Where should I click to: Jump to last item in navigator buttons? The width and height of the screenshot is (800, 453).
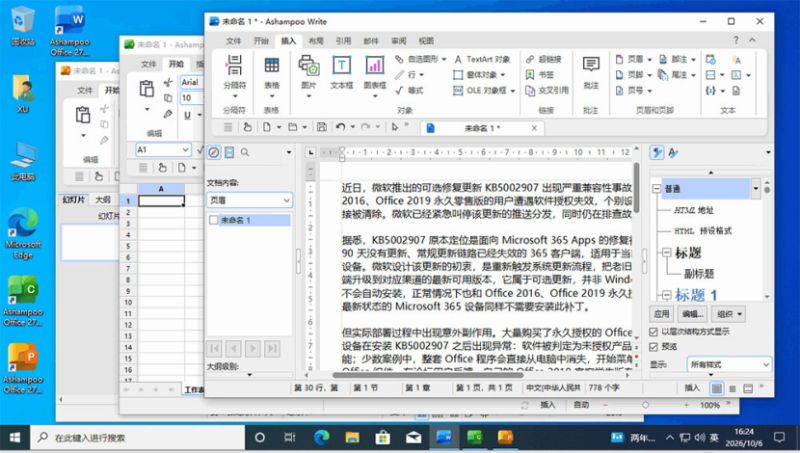(x=272, y=349)
